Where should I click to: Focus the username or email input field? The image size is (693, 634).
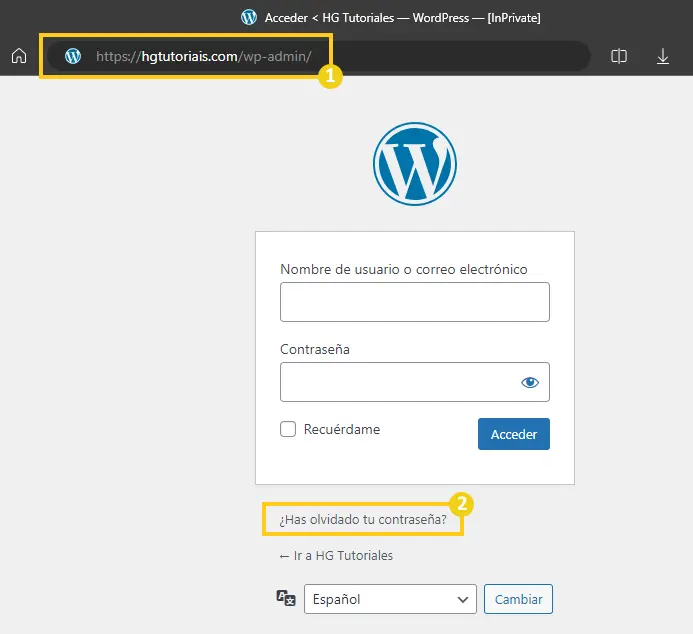coord(415,302)
